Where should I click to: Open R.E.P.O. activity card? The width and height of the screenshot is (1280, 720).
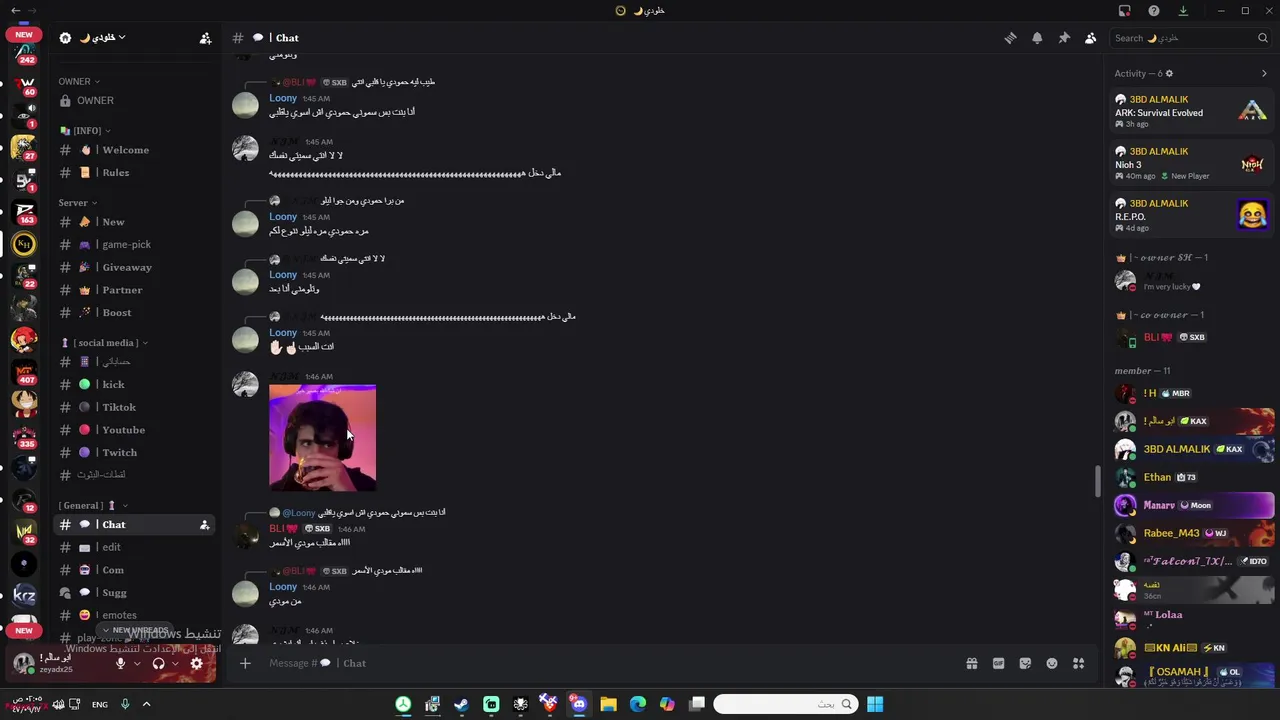pos(1192,216)
